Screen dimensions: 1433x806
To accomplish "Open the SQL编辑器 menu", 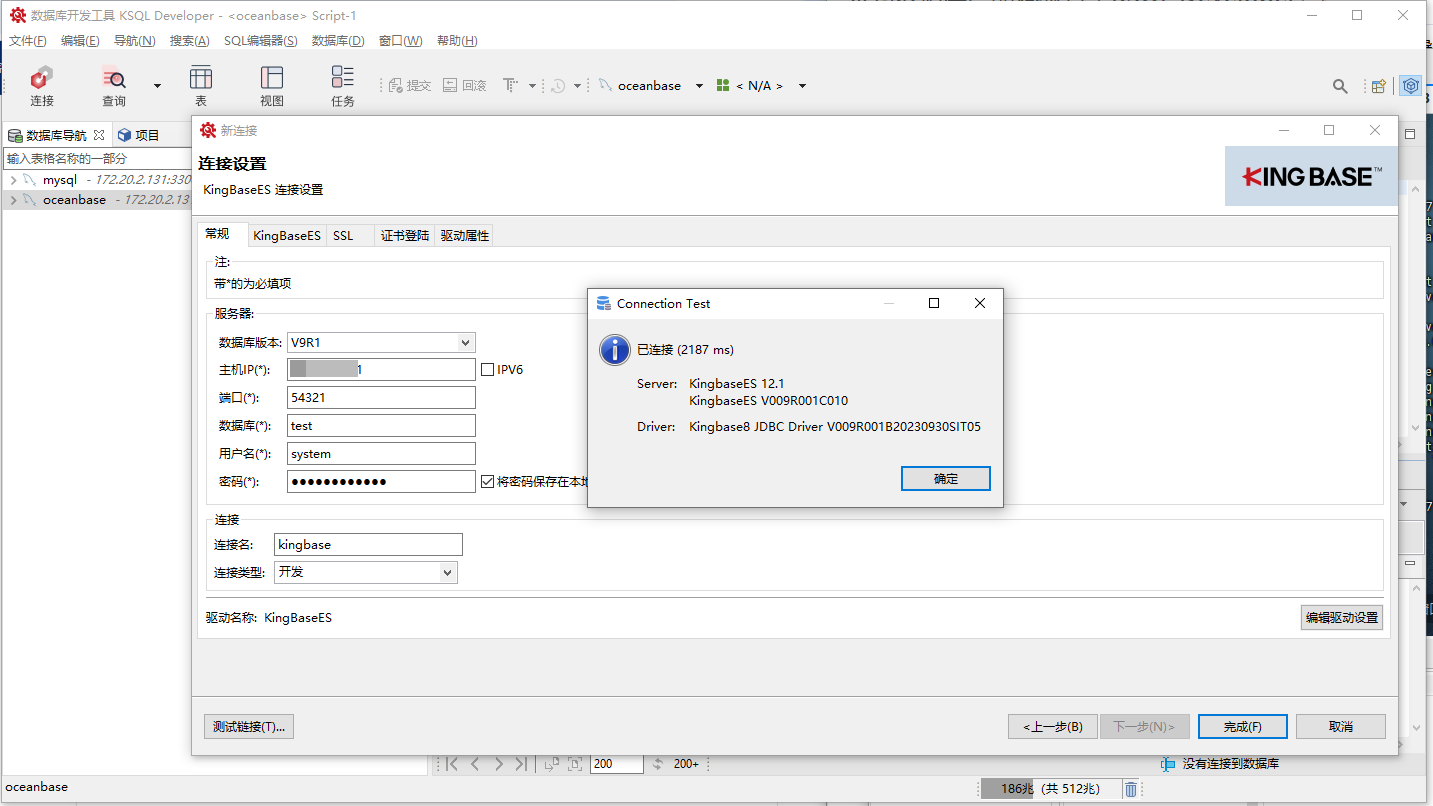I will 260,41.
